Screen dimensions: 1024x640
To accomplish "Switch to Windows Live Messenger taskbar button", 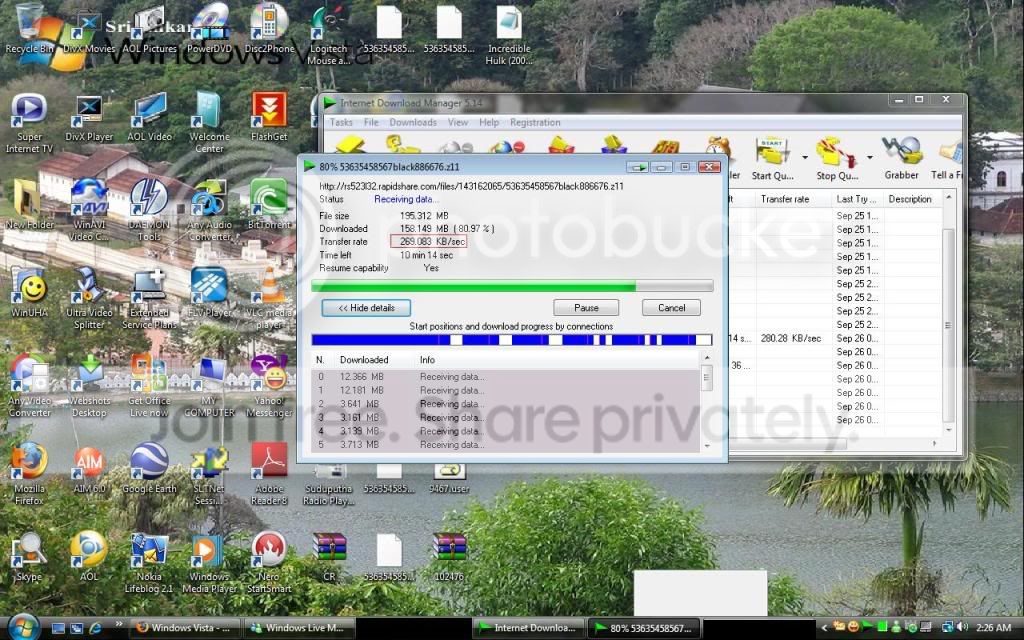I will [x=300, y=628].
